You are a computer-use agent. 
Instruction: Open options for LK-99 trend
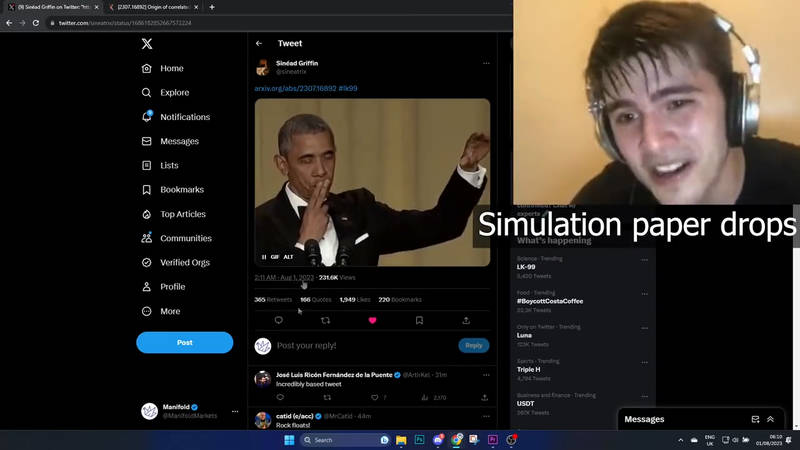[644, 260]
